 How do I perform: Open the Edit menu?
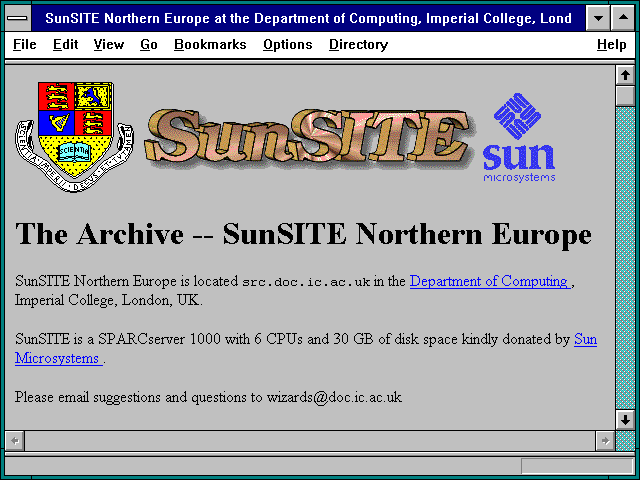click(x=65, y=44)
